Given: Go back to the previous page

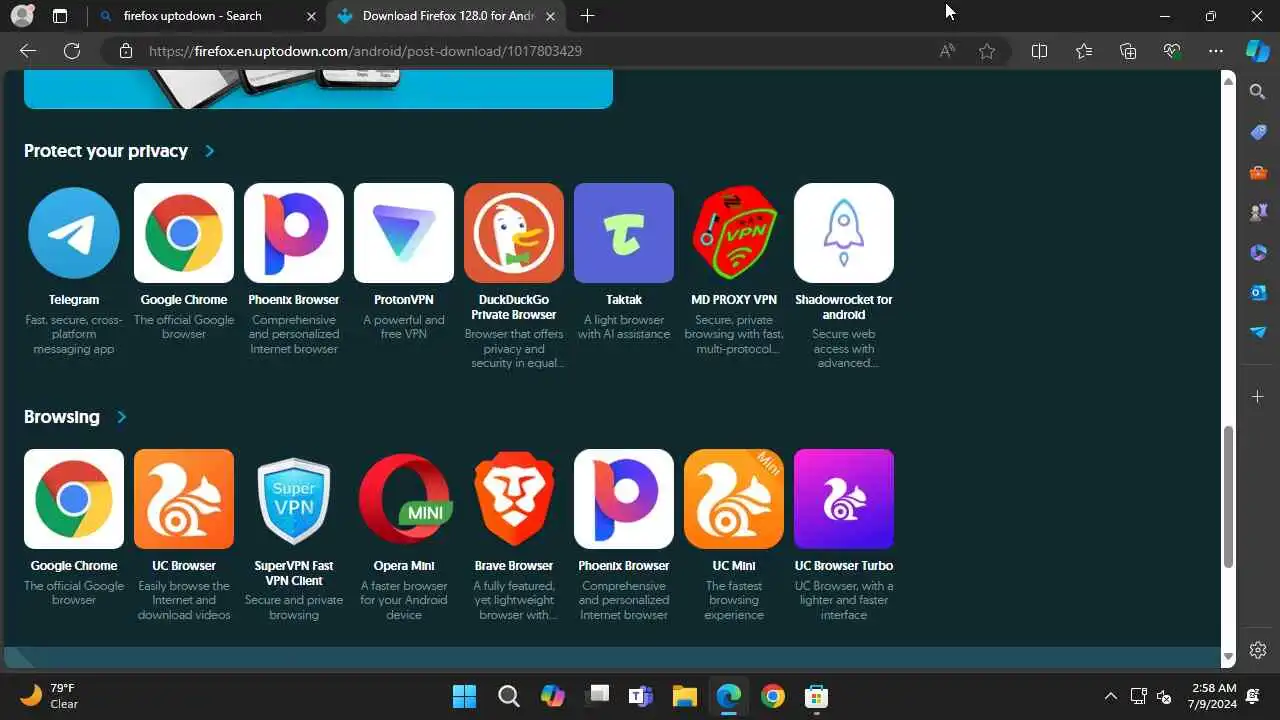Looking at the screenshot, I should 28,51.
